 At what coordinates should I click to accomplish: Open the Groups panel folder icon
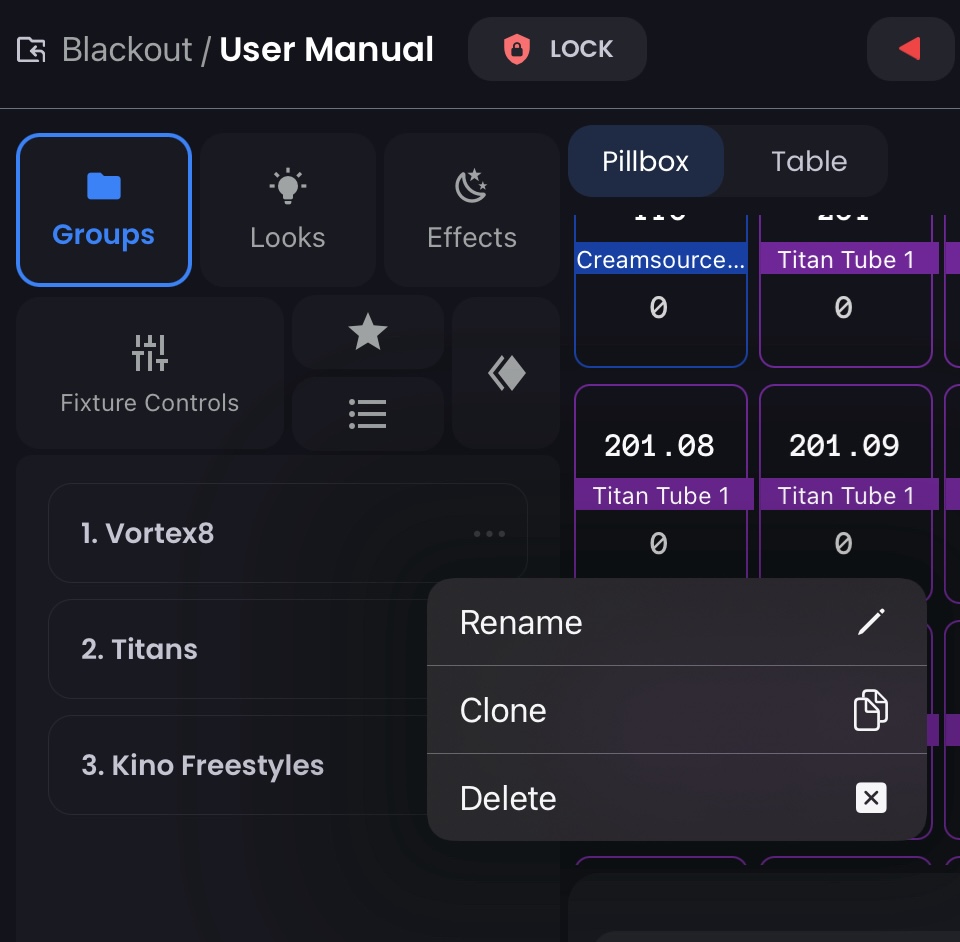(103, 185)
